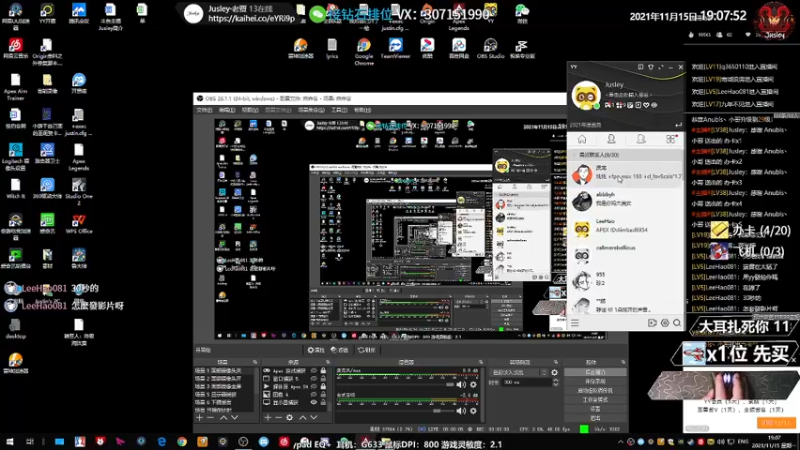Viewport: 800px width, 450px height.
Task: Move selected source up in Sources panel
Action: (303, 417)
